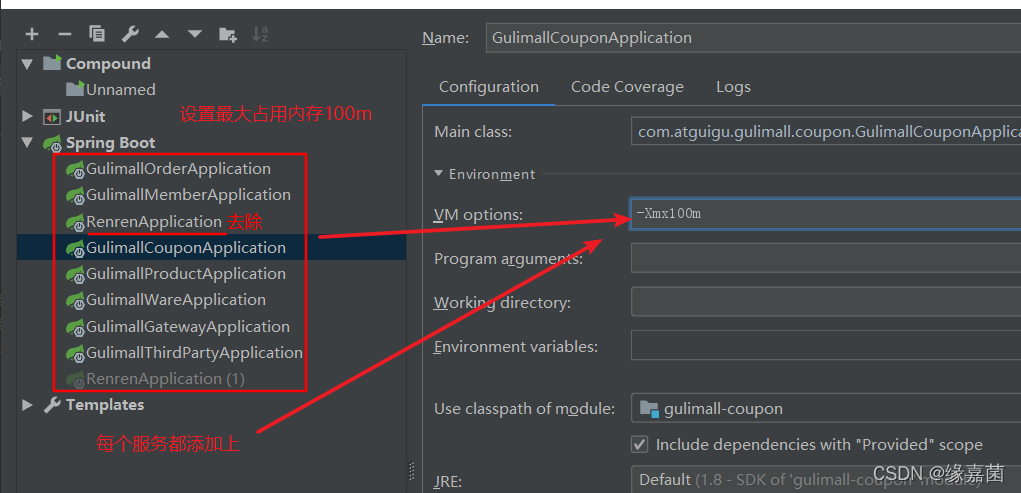Click the Working directory field

click(826, 302)
